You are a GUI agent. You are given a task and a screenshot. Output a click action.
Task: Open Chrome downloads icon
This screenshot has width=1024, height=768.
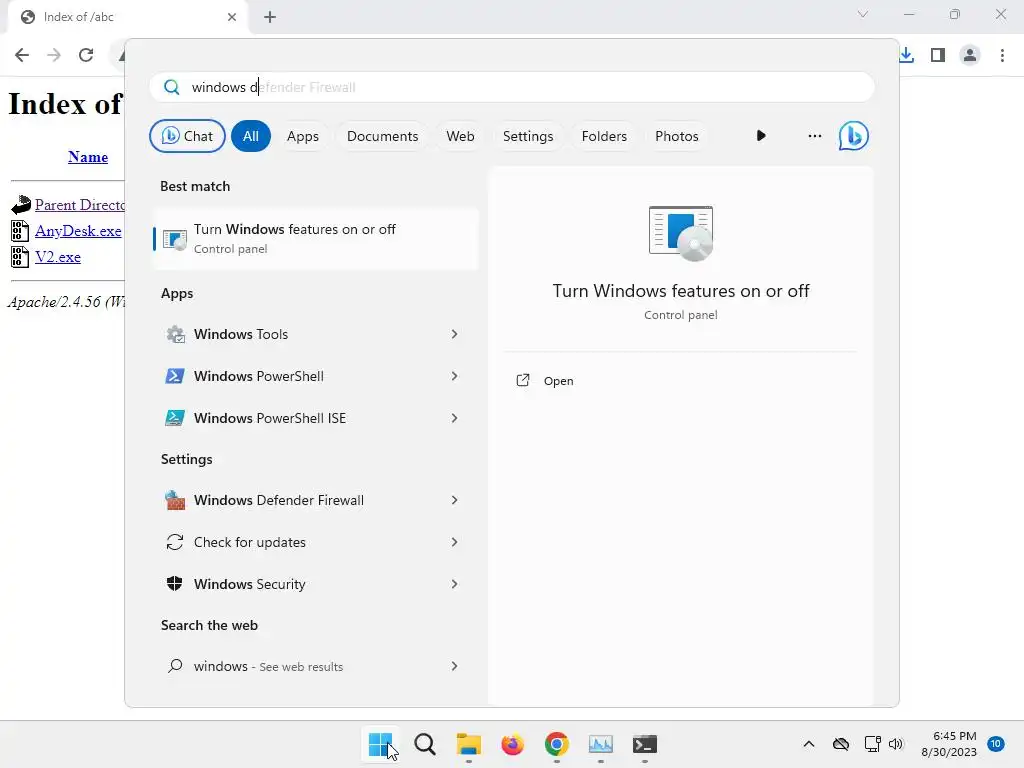pos(906,55)
